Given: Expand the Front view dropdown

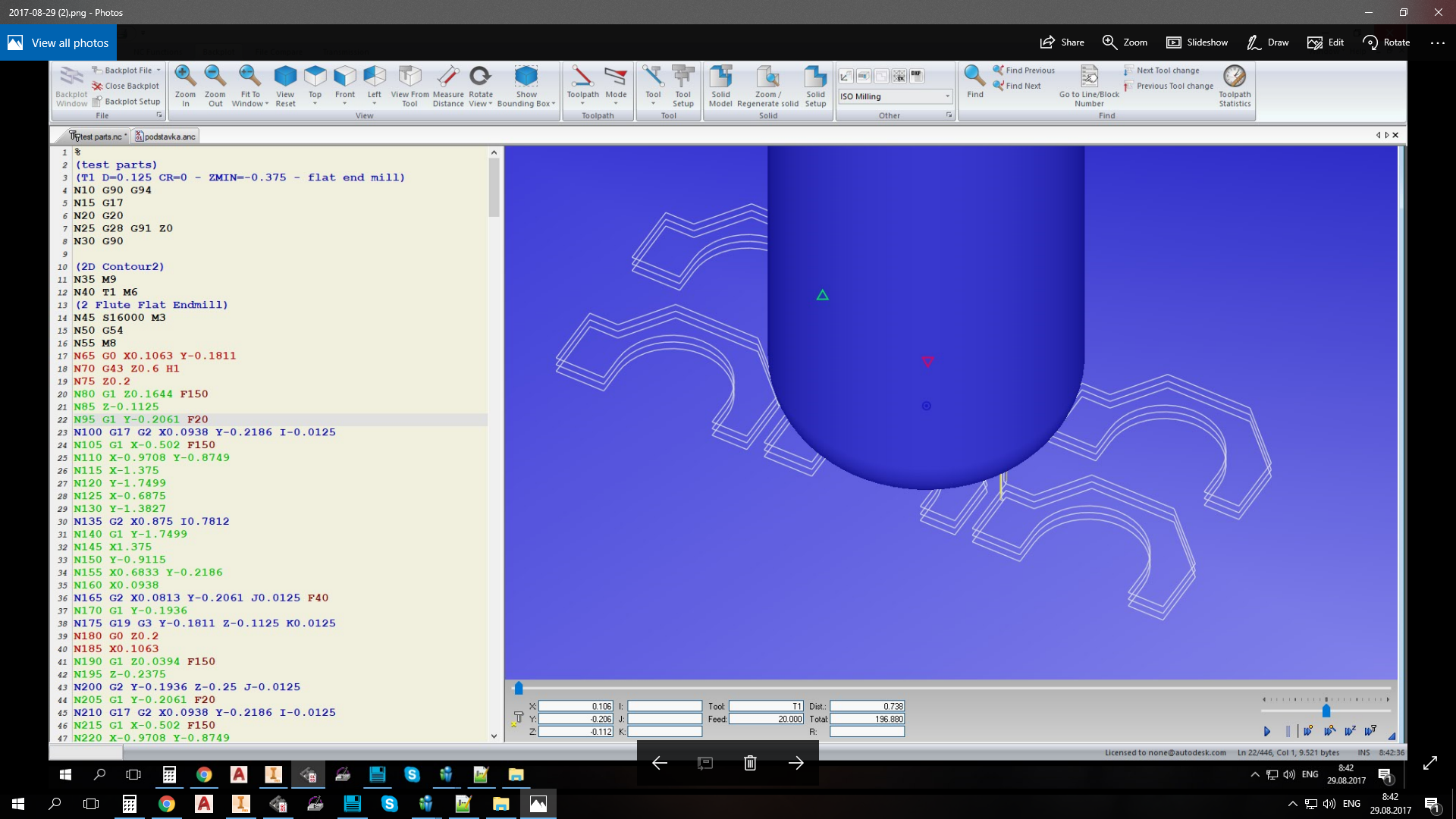Looking at the screenshot, I should click(345, 104).
